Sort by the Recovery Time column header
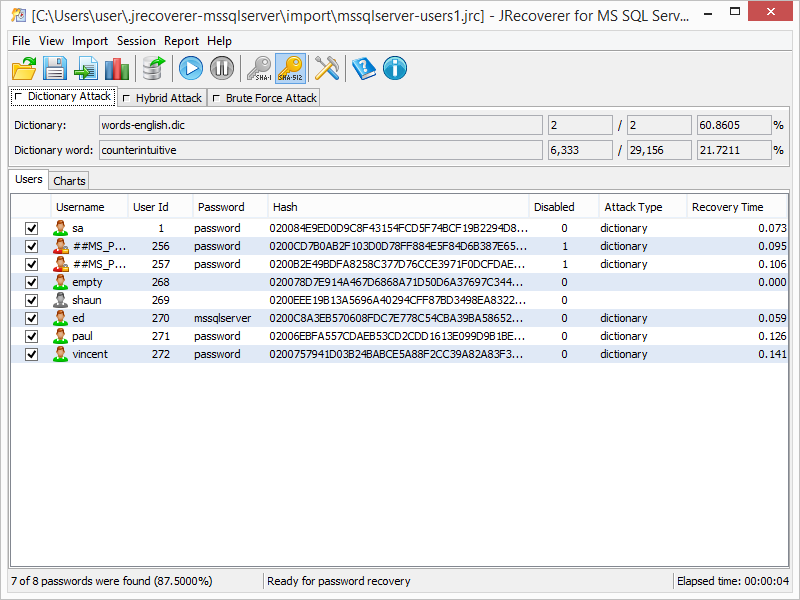This screenshot has height=600, width=800. [737, 207]
